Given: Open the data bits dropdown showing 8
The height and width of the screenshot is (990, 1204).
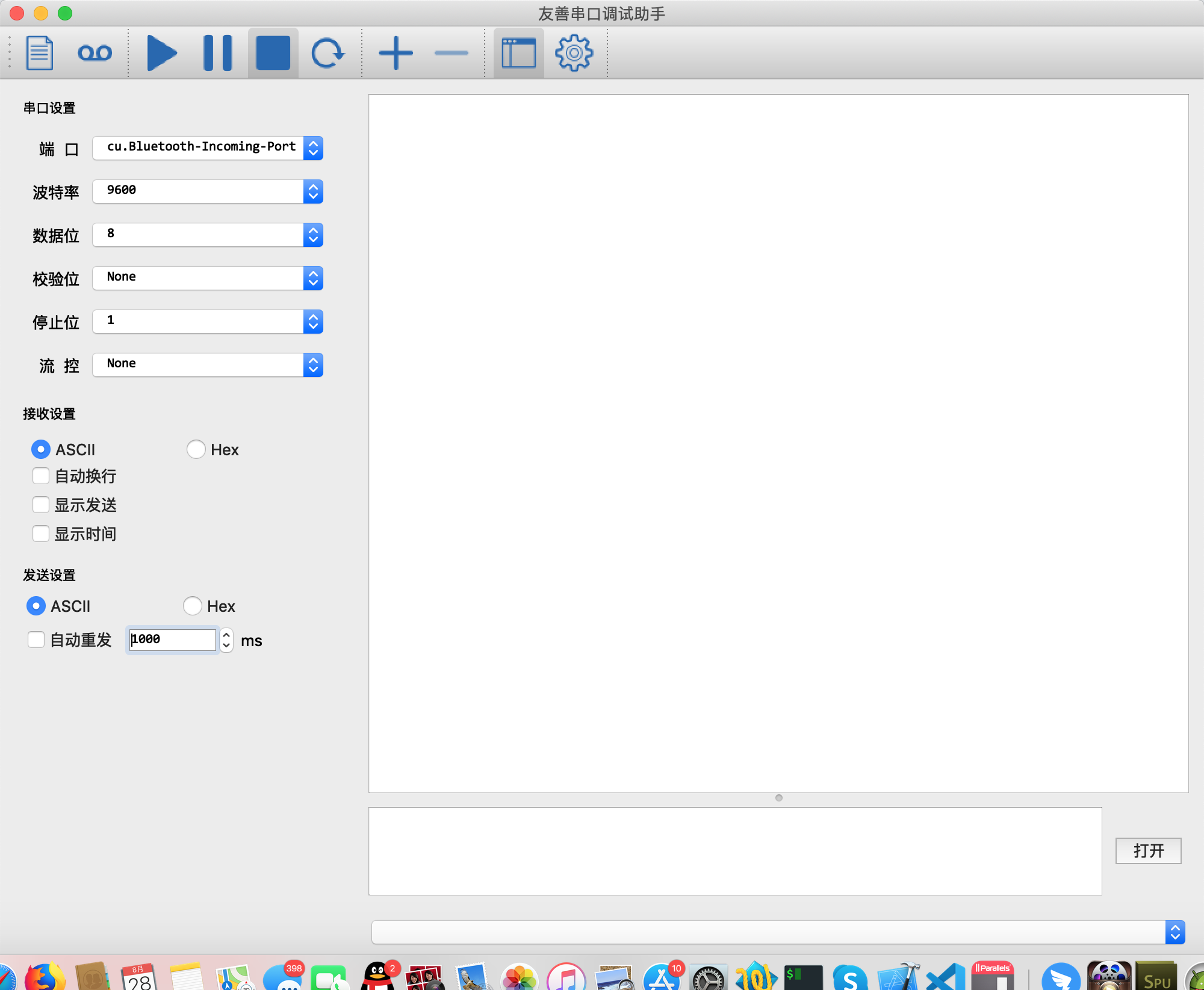Looking at the screenshot, I should point(208,235).
